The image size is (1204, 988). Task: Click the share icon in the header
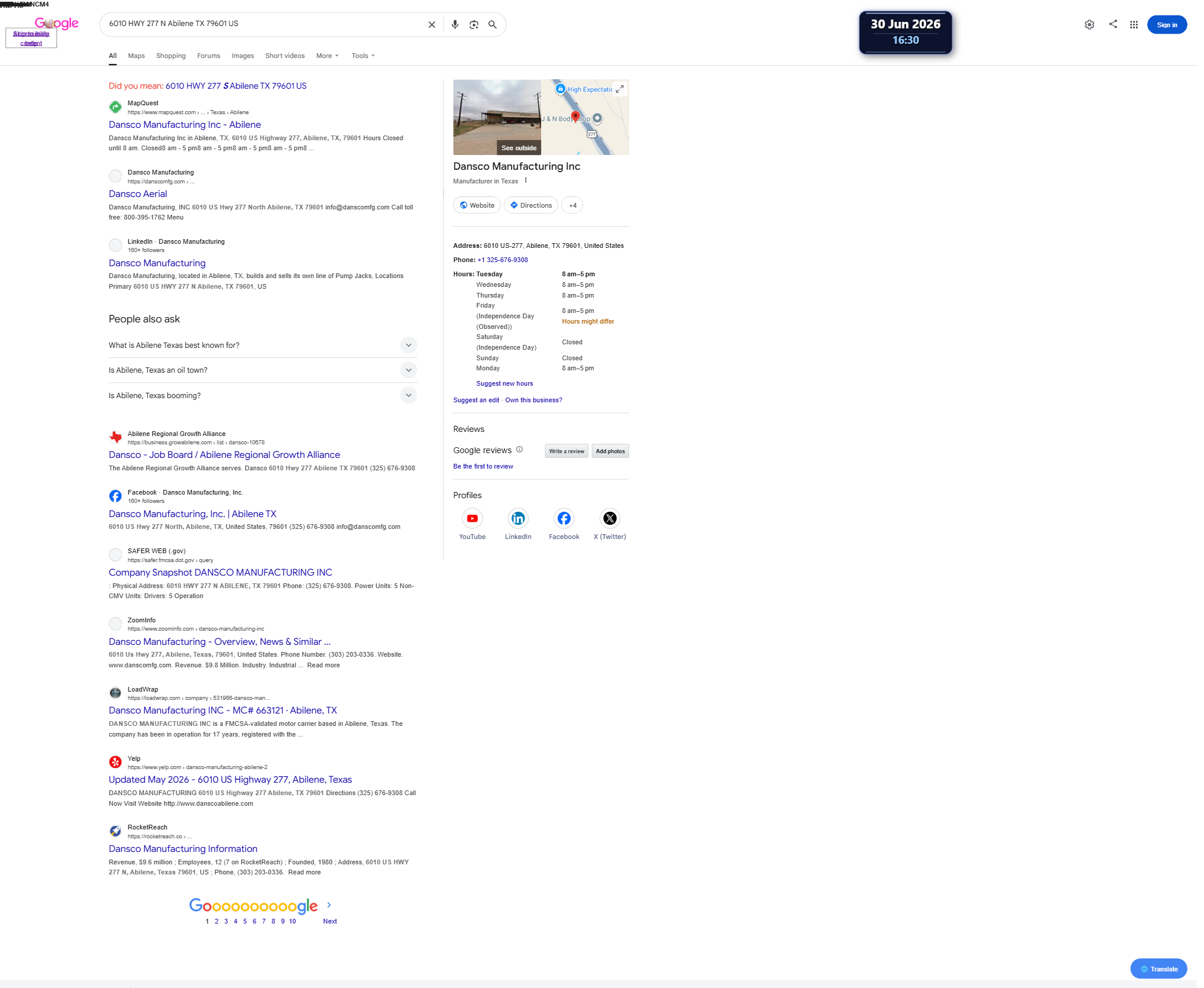click(1113, 24)
